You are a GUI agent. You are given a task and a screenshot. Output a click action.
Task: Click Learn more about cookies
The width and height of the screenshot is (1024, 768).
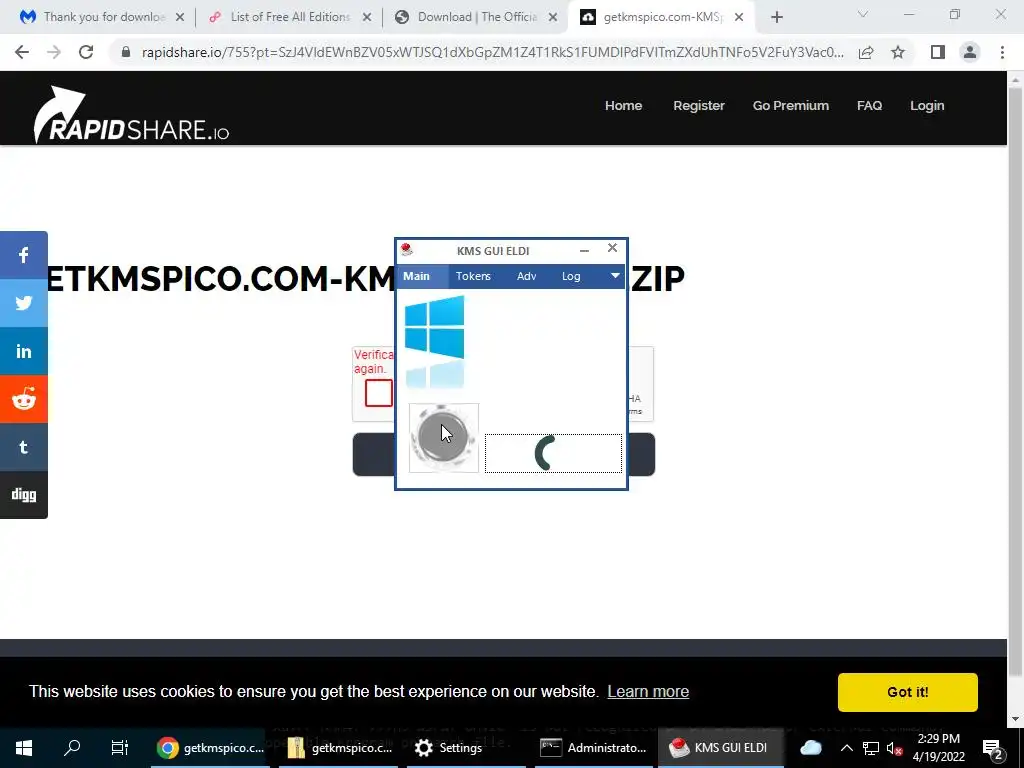pos(648,692)
